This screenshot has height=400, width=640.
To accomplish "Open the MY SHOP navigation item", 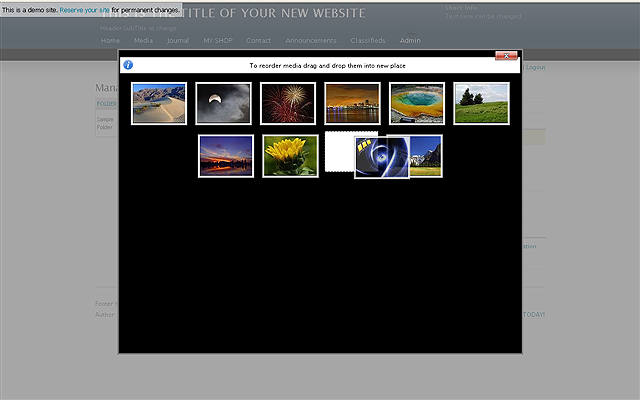I will (x=217, y=41).
